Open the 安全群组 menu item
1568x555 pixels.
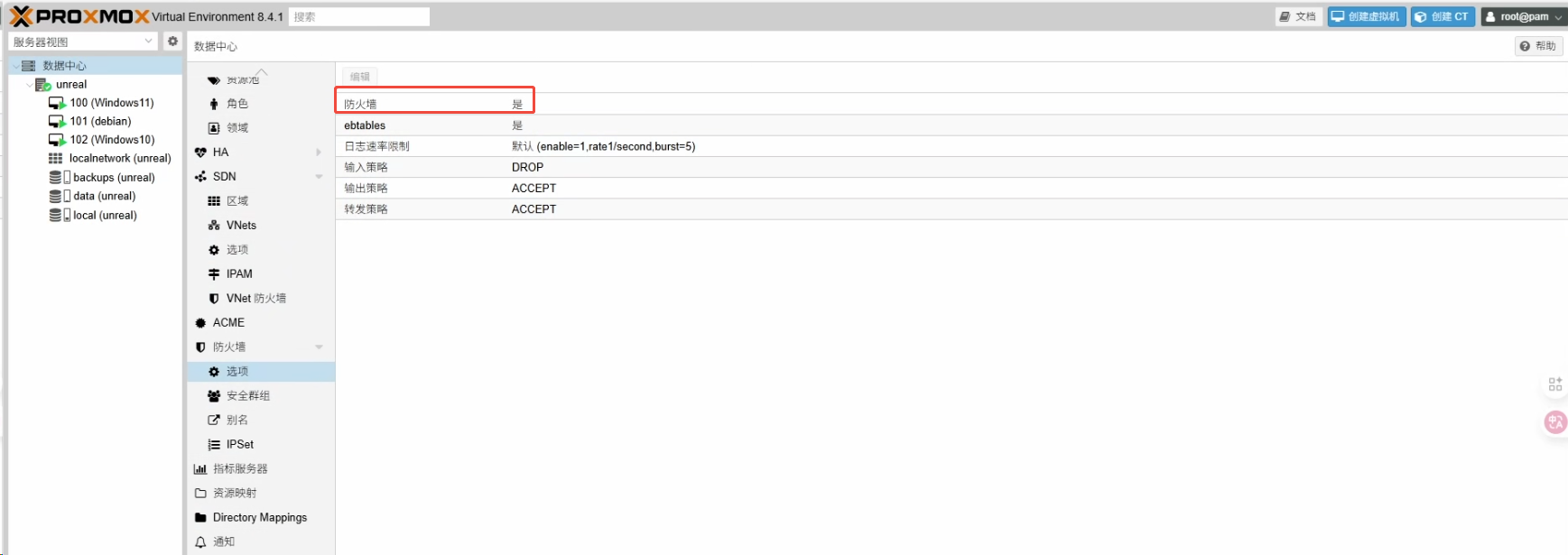tap(247, 396)
